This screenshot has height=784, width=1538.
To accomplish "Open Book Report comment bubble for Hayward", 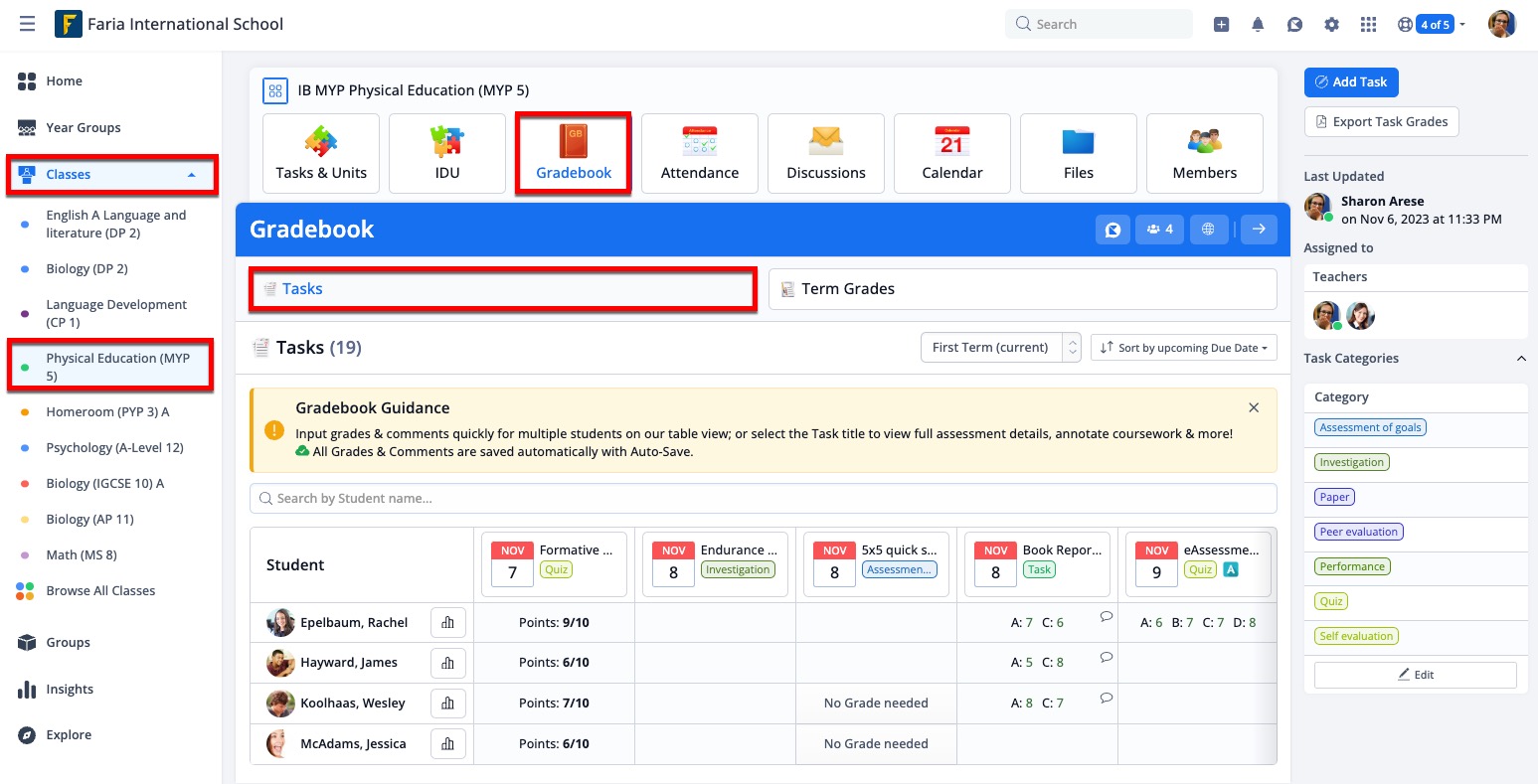I will [1106, 657].
